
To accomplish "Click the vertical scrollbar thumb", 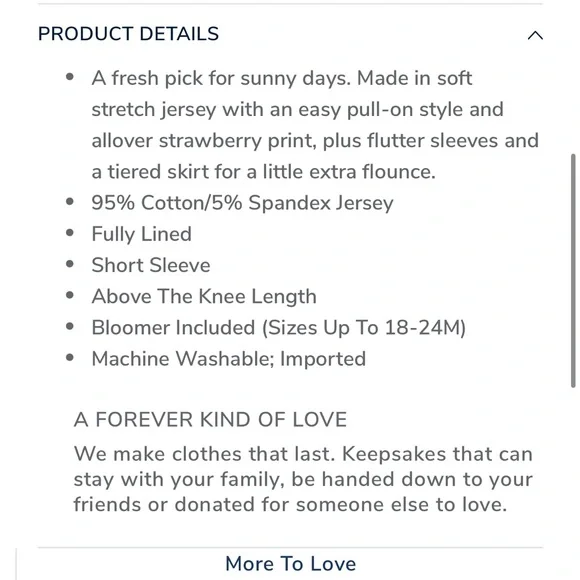I will click(573, 271).
